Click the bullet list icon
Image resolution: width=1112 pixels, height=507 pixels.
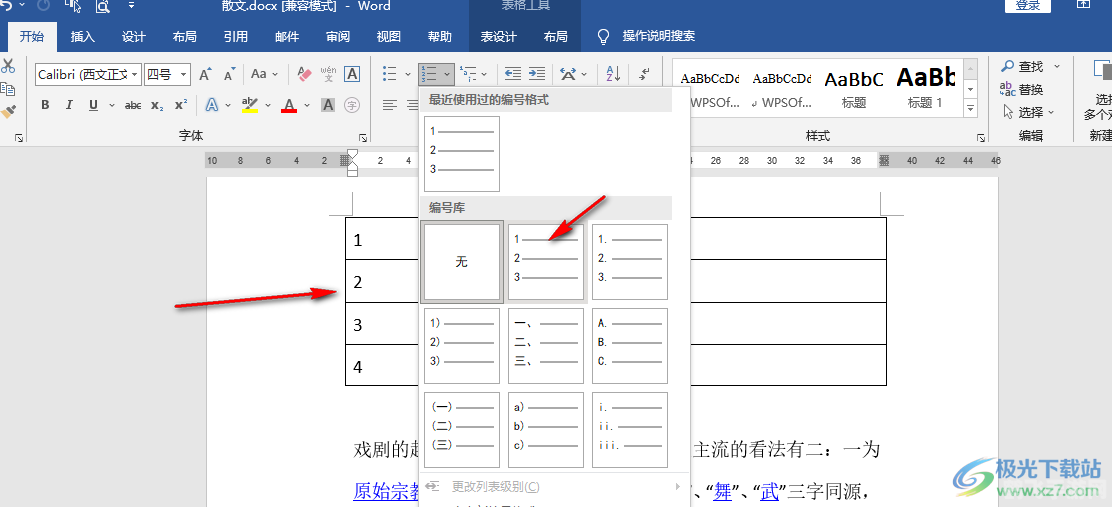point(390,74)
